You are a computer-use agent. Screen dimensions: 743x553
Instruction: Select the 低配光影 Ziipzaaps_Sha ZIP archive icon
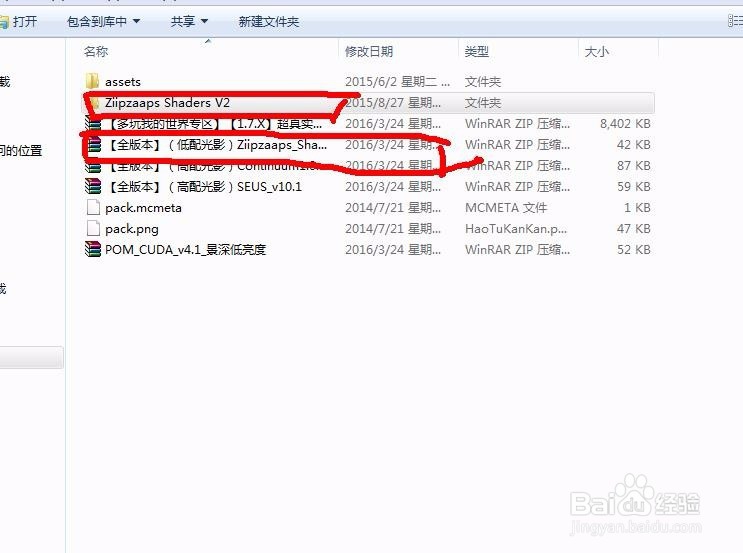tap(93, 145)
